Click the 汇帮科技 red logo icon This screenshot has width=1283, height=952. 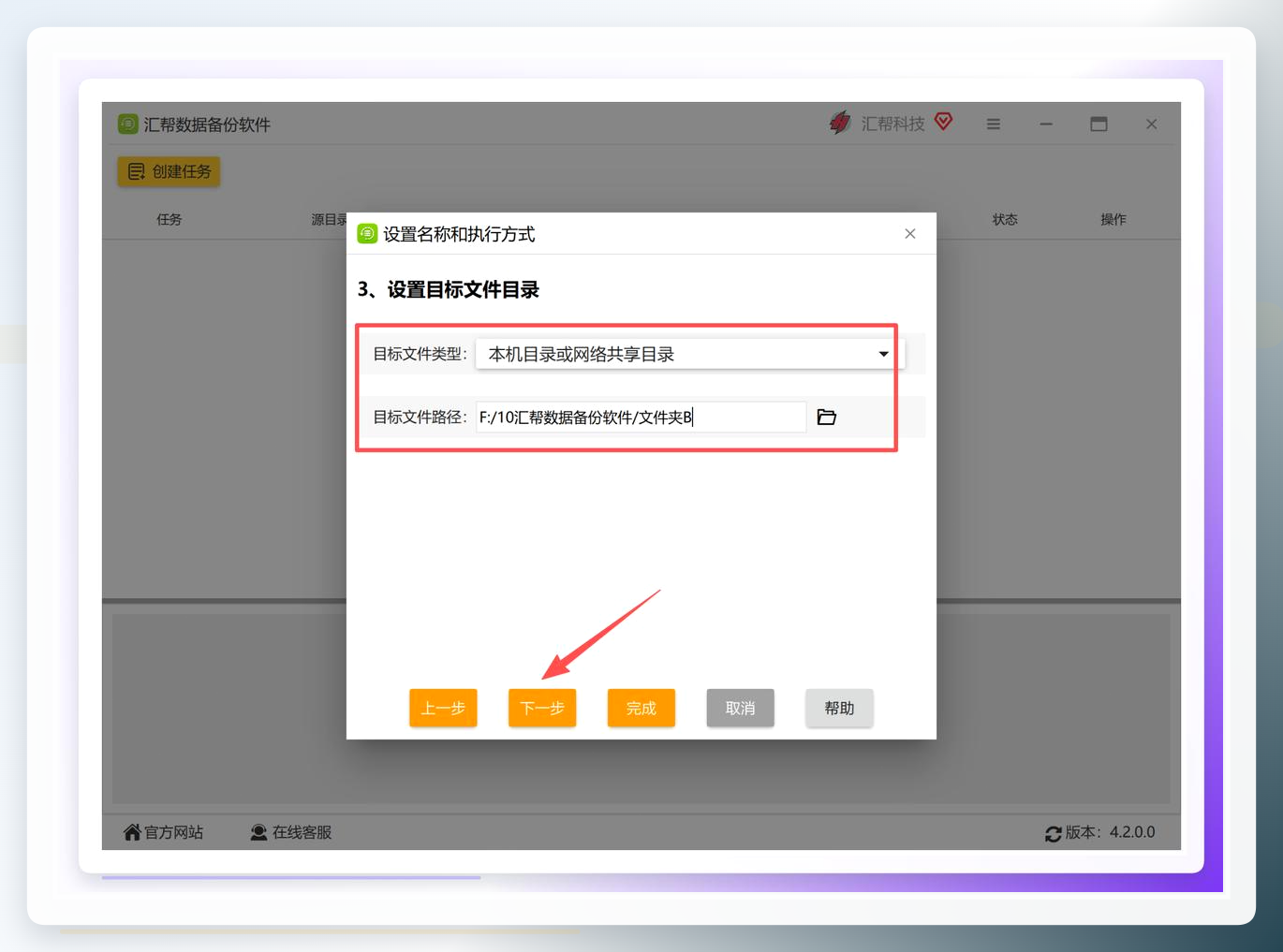click(x=840, y=123)
